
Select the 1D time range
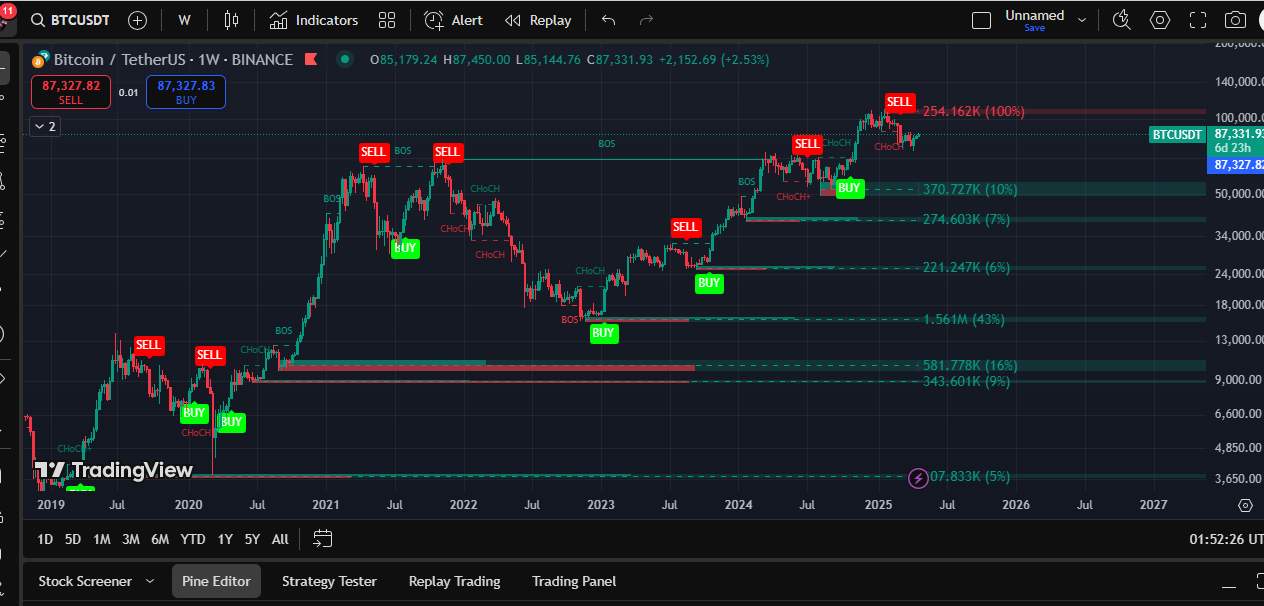click(45, 539)
